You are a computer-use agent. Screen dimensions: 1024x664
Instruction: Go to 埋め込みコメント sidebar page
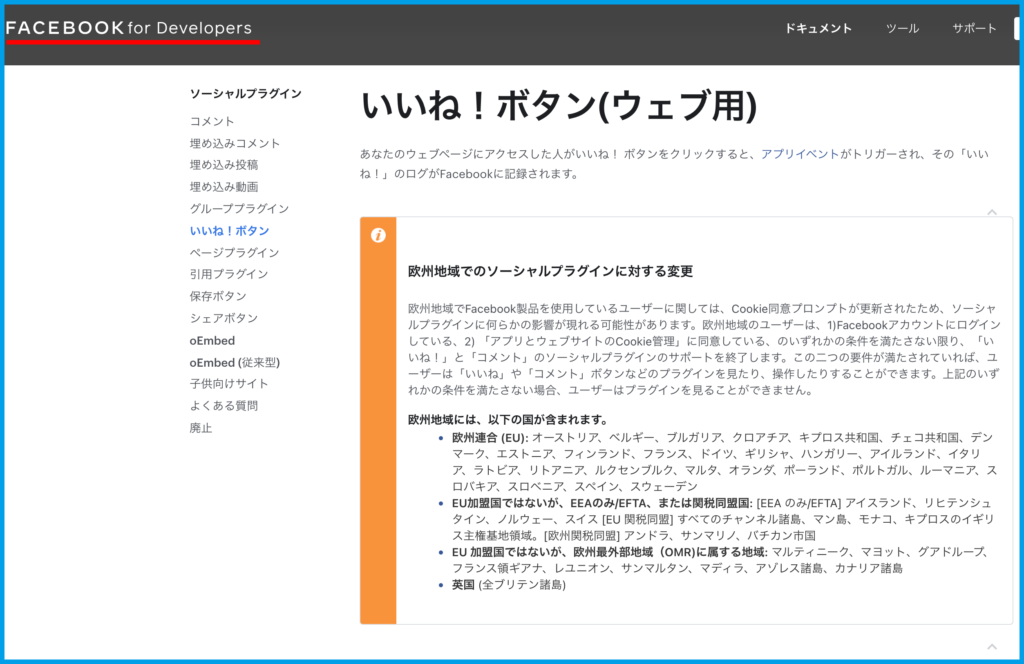(x=235, y=143)
